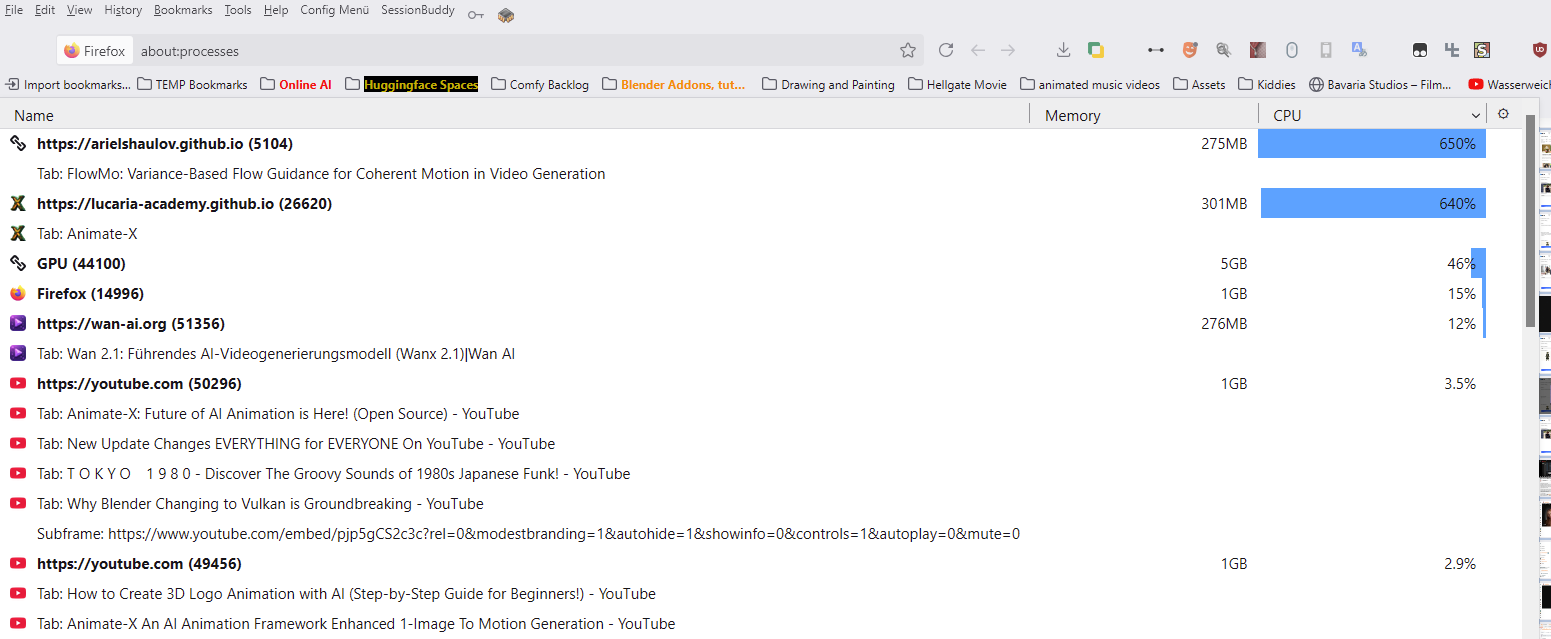The height and width of the screenshot is (639, 1551).
Task: Select the arielshaulov.github.io (5104) process row
Action: click(x=745, y=144)
